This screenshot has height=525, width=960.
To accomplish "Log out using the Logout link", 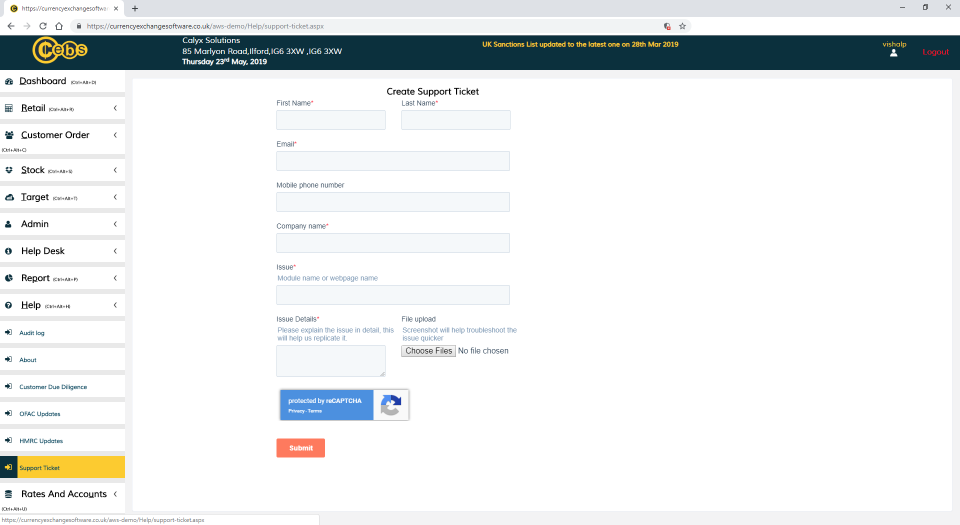I will coord(936,52).
